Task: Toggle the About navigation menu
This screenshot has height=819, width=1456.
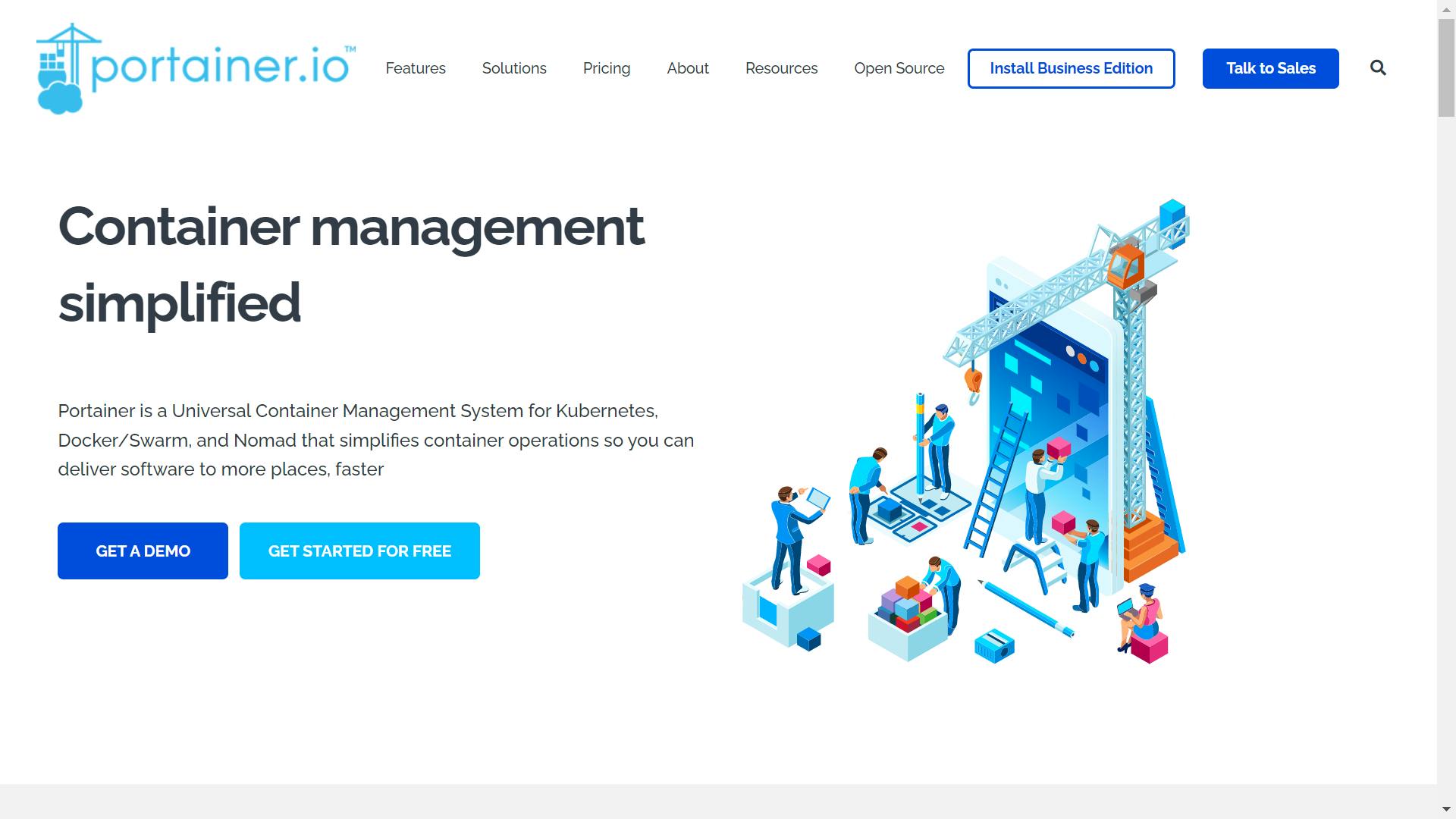Action: click(688, 68)
